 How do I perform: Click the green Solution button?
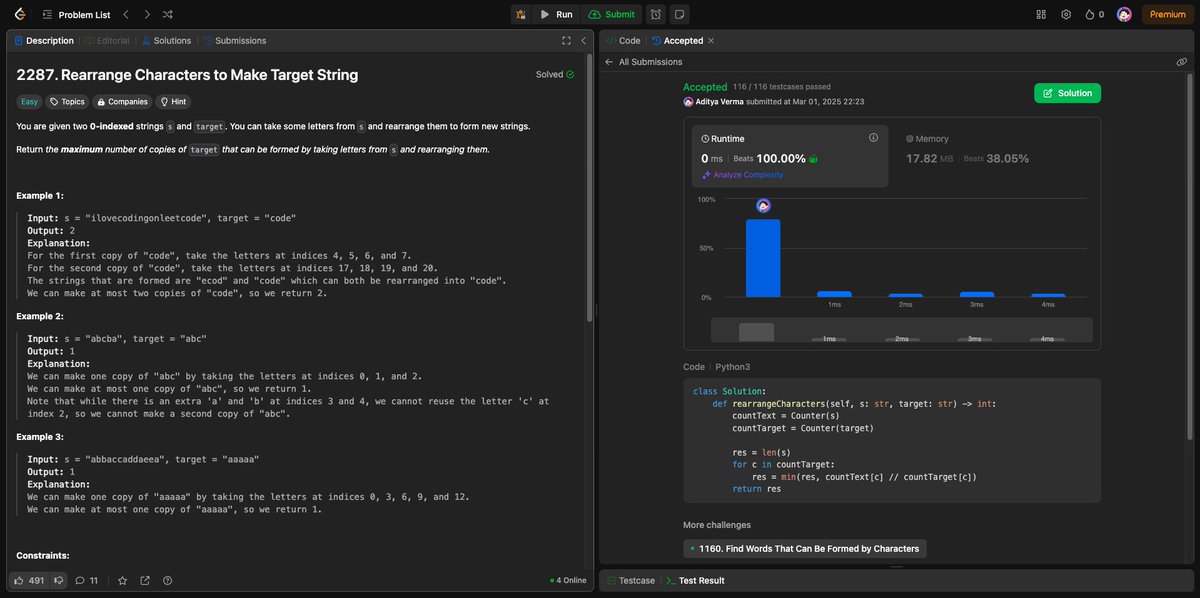click(x=1067, y=93)
